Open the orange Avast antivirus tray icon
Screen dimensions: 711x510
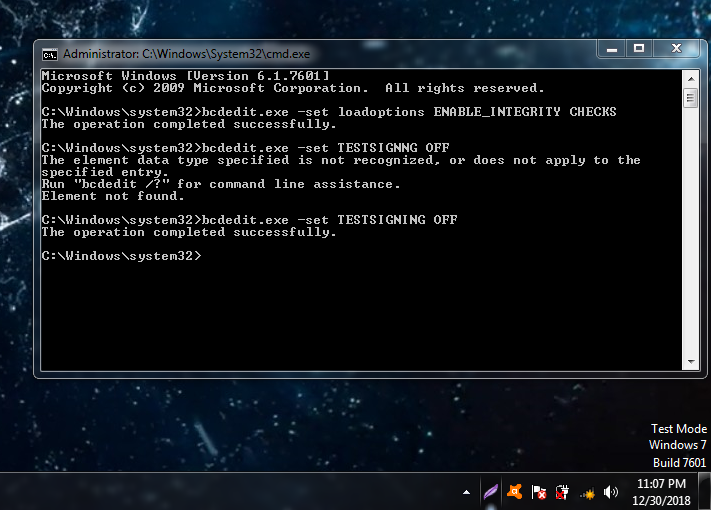(515, 491)
